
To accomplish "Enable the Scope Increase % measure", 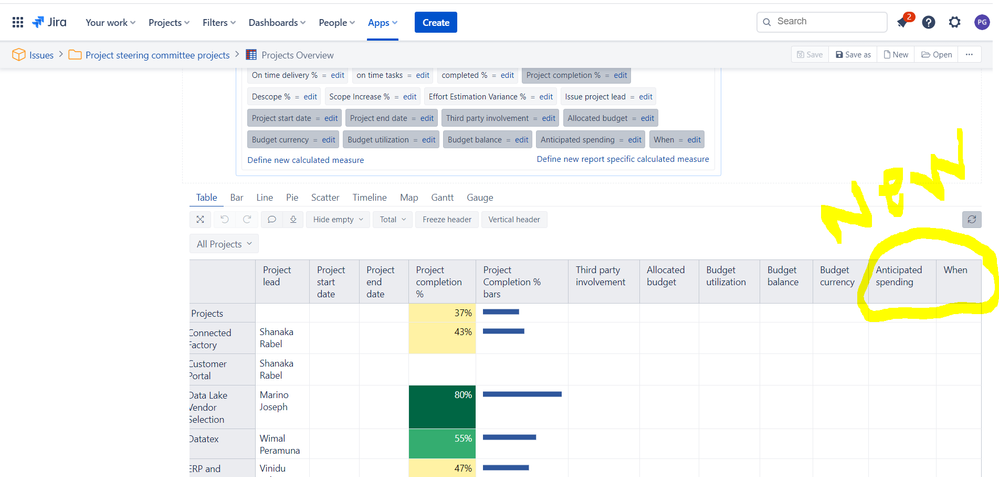I will point(359,97).
